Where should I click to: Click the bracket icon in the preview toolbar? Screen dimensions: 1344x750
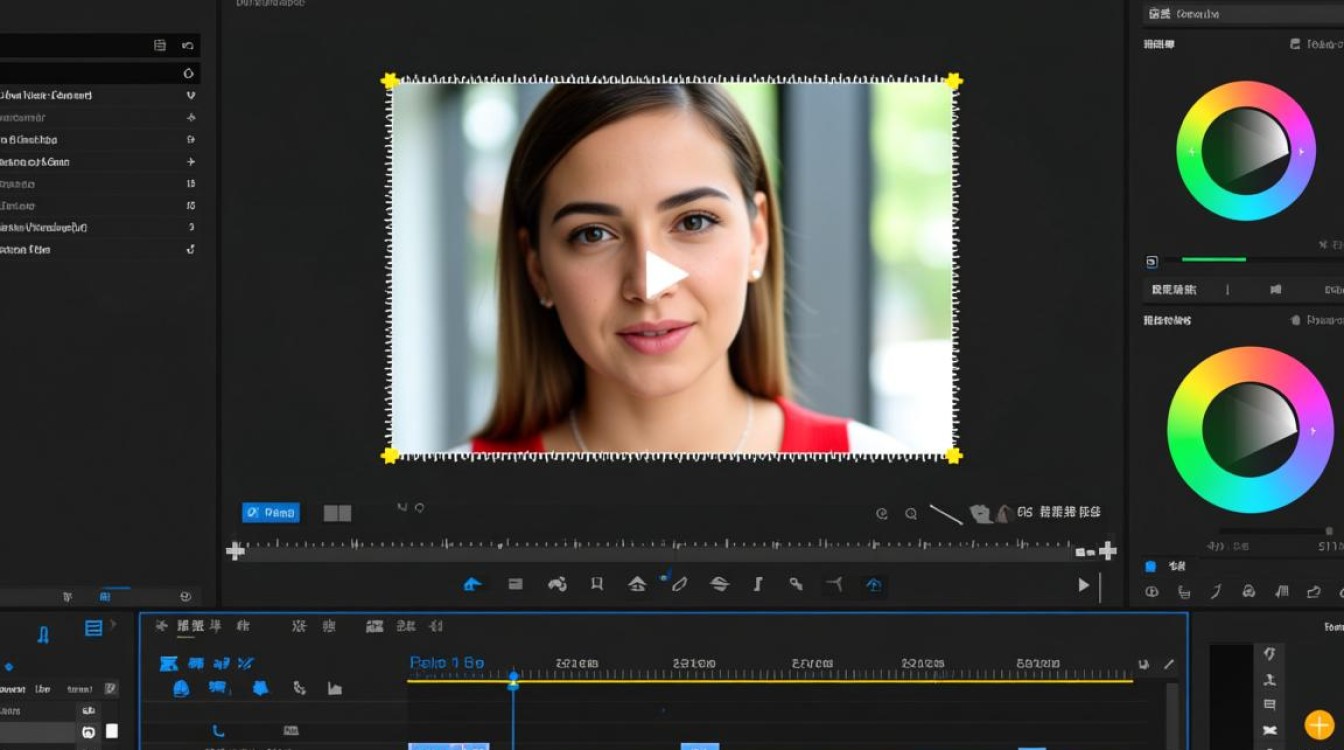coord(758,584)
